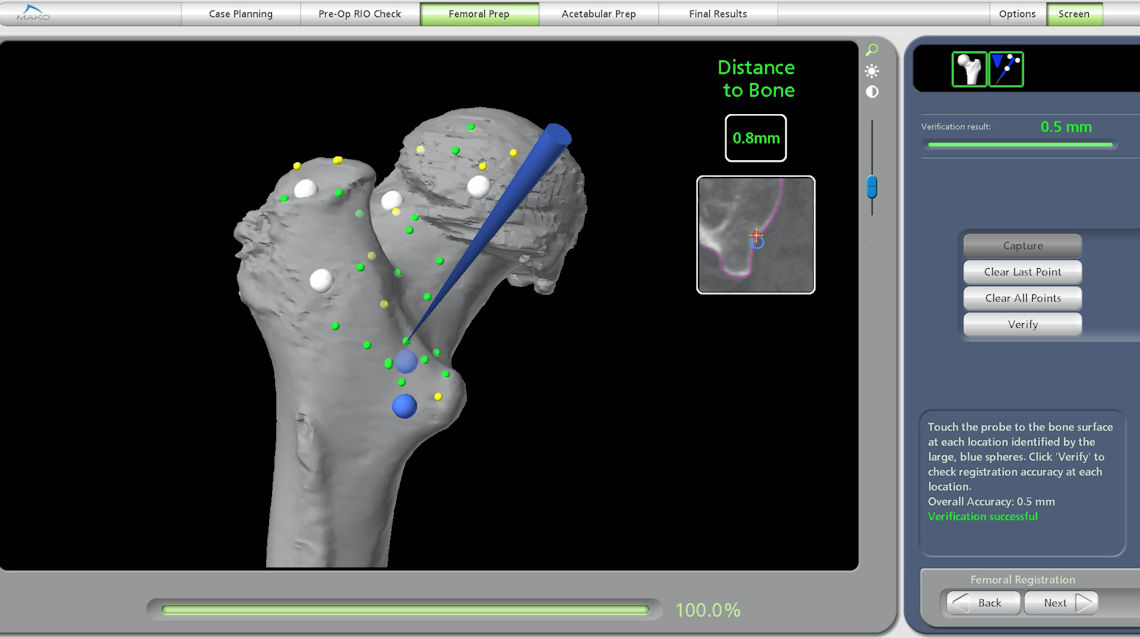Click the MAKO logo

pyautogui.click(x=32, y=13)
